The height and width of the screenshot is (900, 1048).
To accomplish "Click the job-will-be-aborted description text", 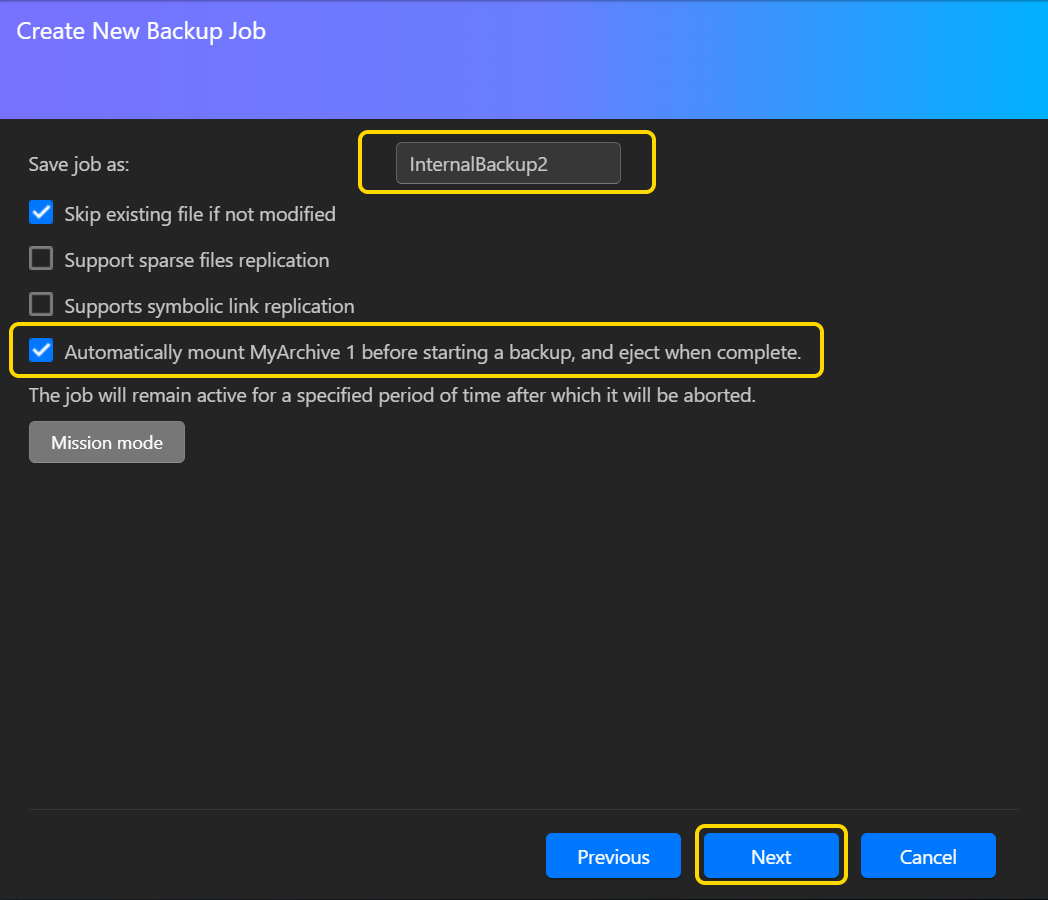I will pyautogui.click(x=392, y=395).
